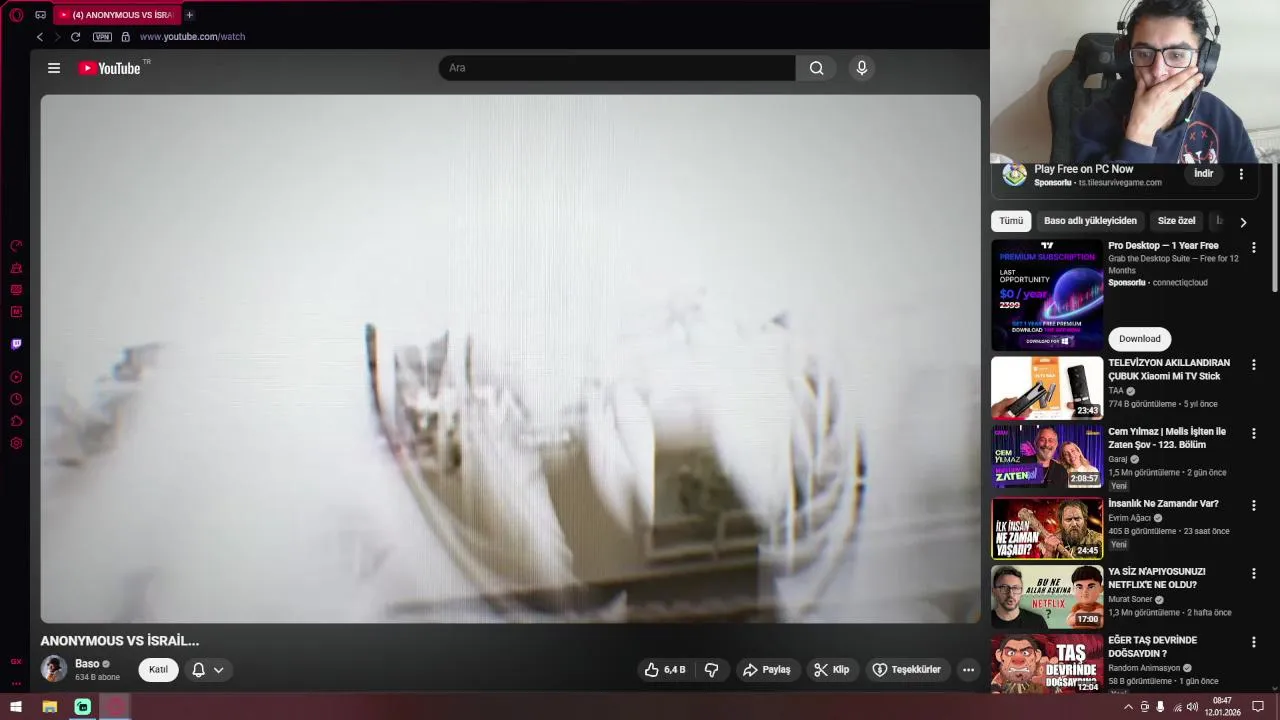Open YouTube hamburger guide menu
Image resolution: width=1280 pixels, height=720 pixels.
tap(54, 68)
